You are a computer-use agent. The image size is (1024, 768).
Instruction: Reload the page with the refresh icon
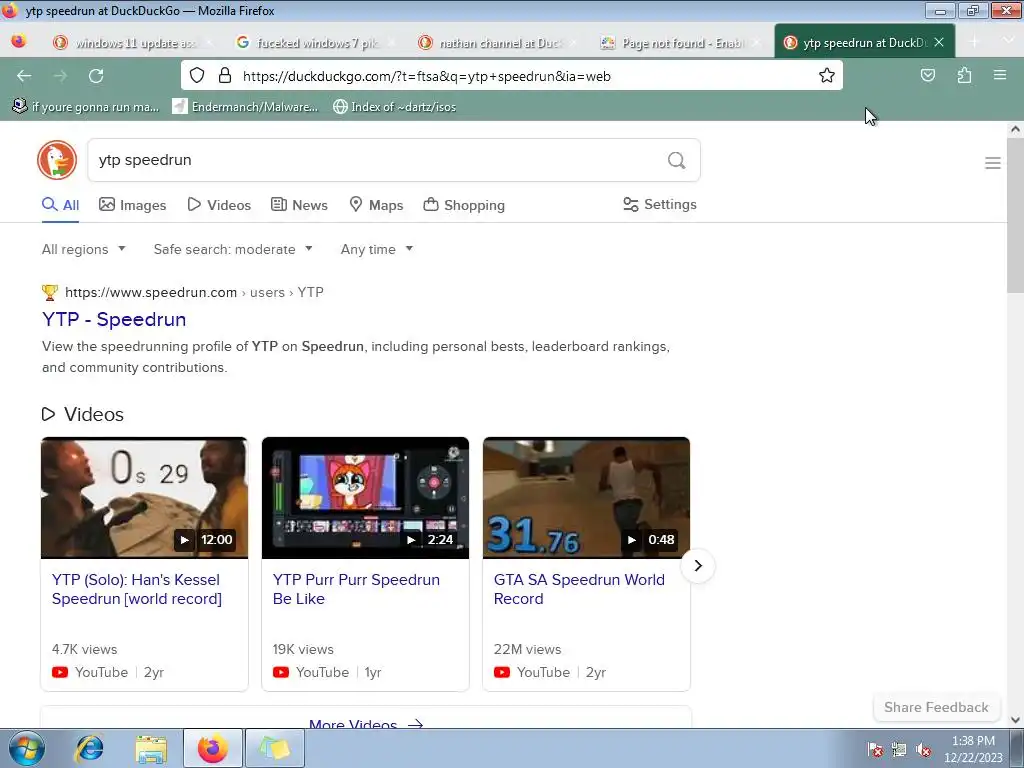(96, 76)
